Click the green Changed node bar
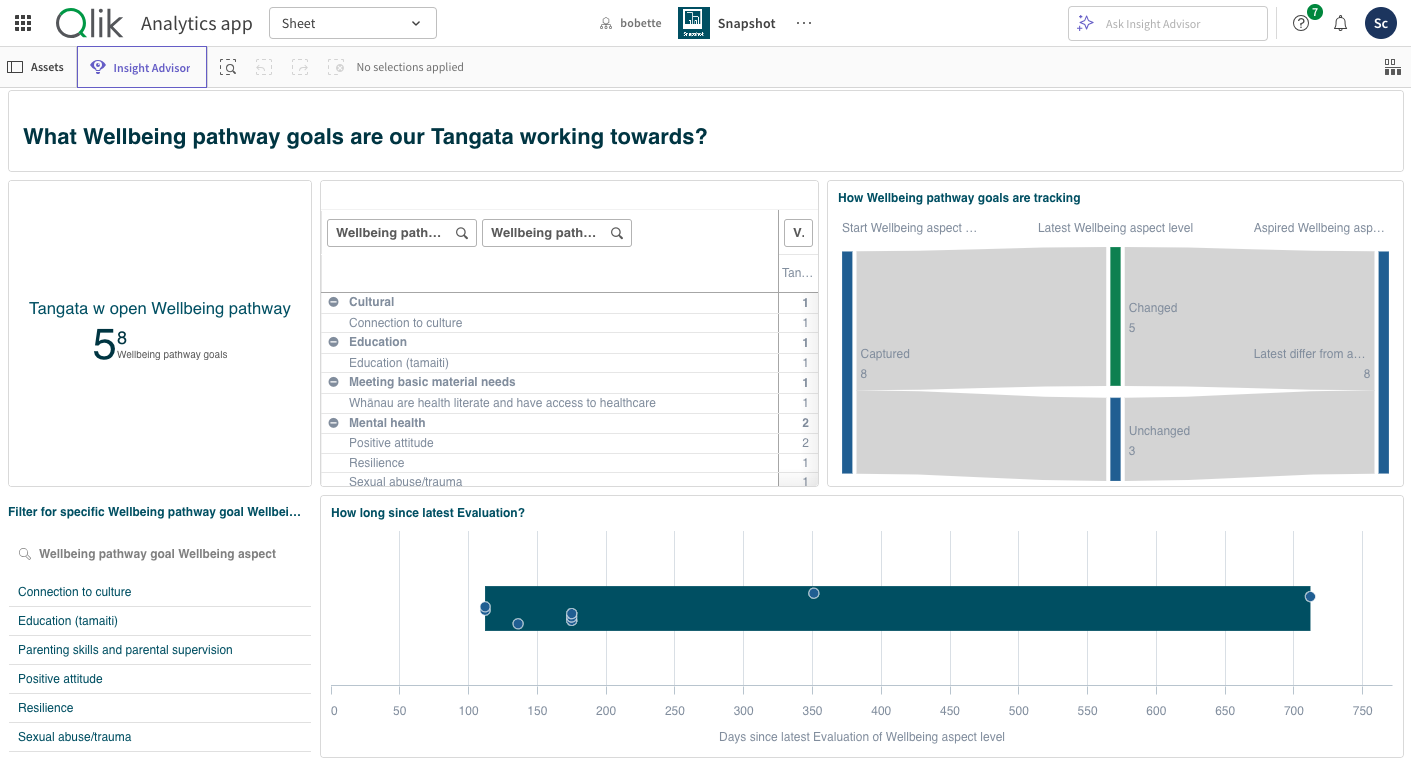 (1115, 317)
